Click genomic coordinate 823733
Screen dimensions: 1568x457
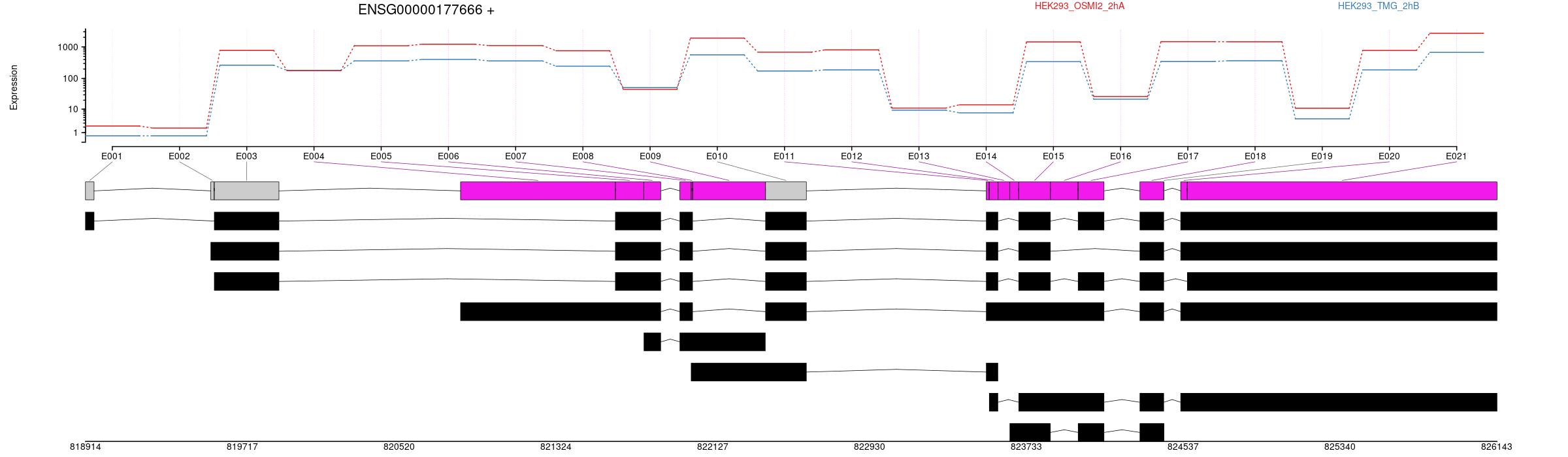coord(1026,447)
